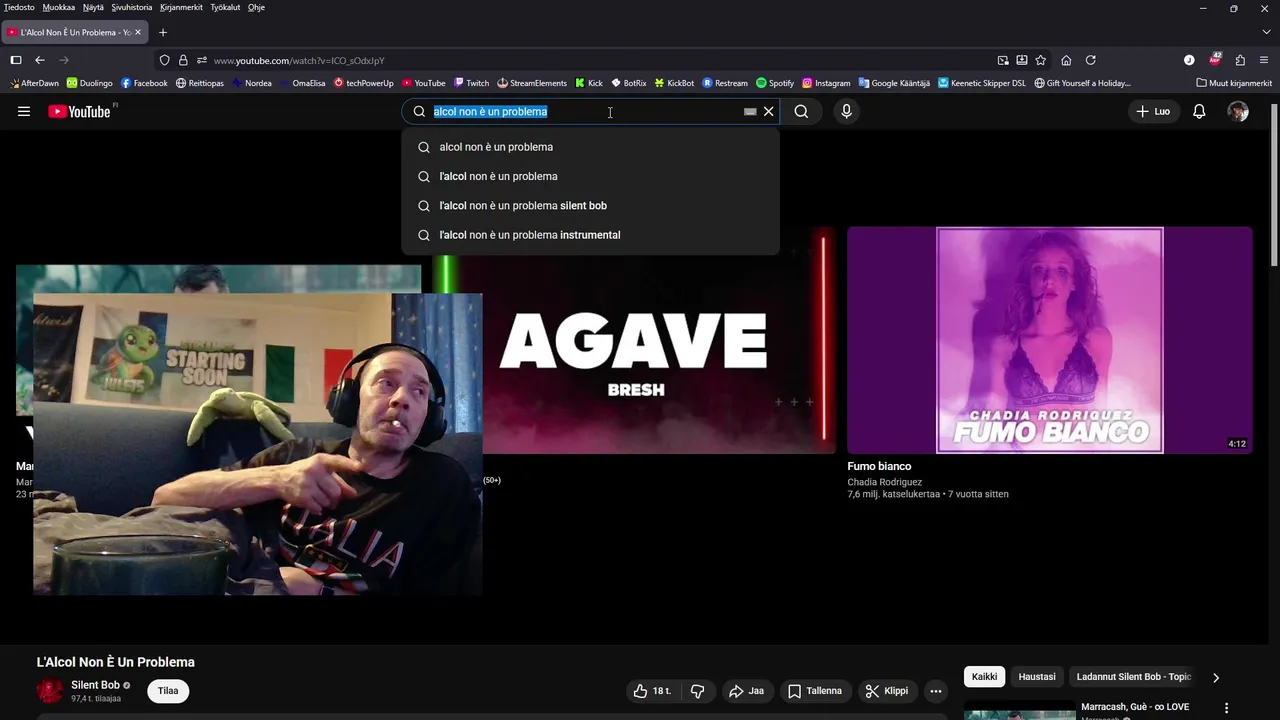This screenshot has width=1280, height=720.
Task: Open the YouTube guide hamburger menu
Action: [x=24, y=112]
